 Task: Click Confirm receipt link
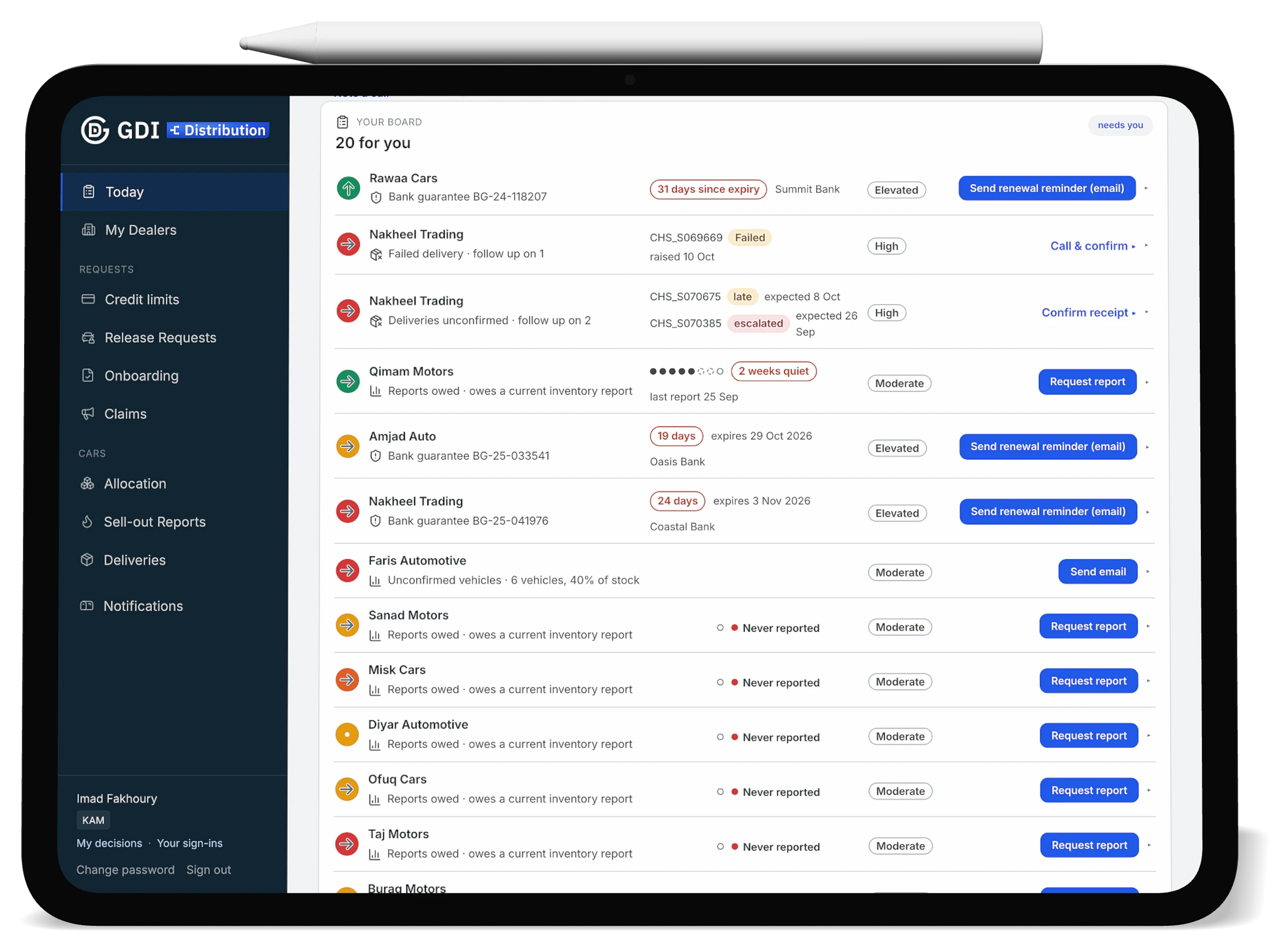(1088, 312)
